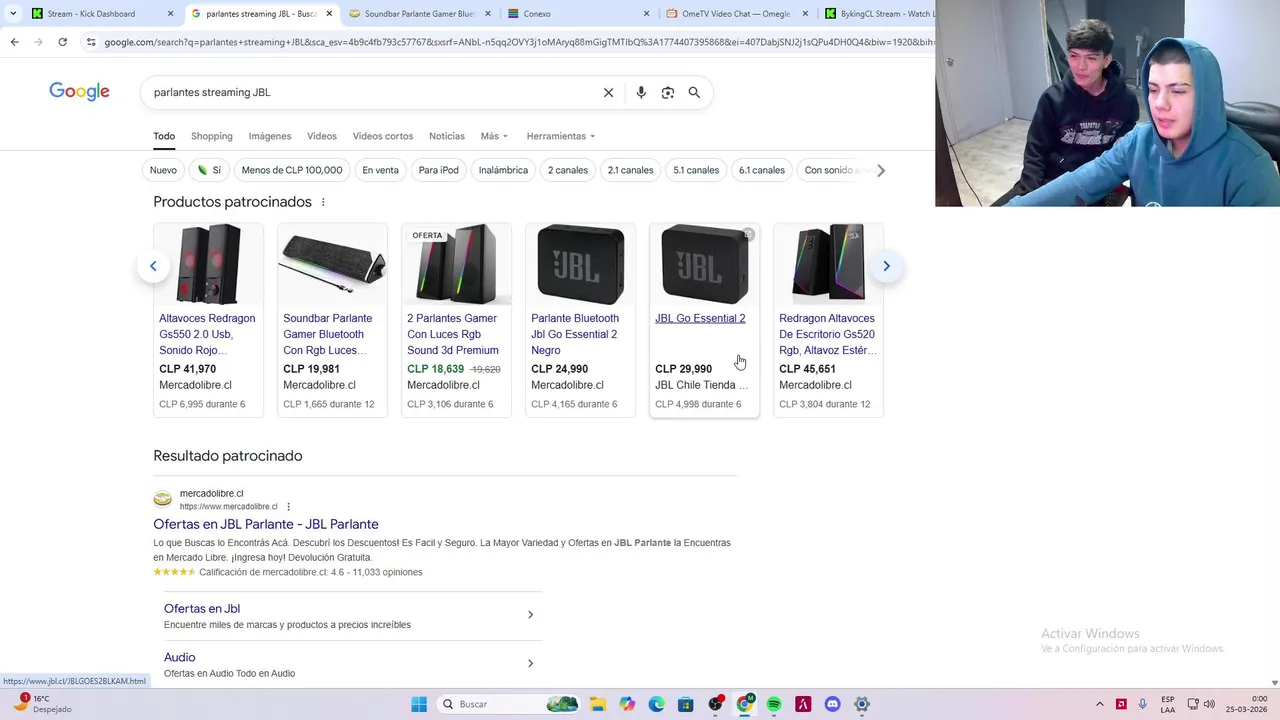Open the Herramientas dropdown

pos(561,136)
